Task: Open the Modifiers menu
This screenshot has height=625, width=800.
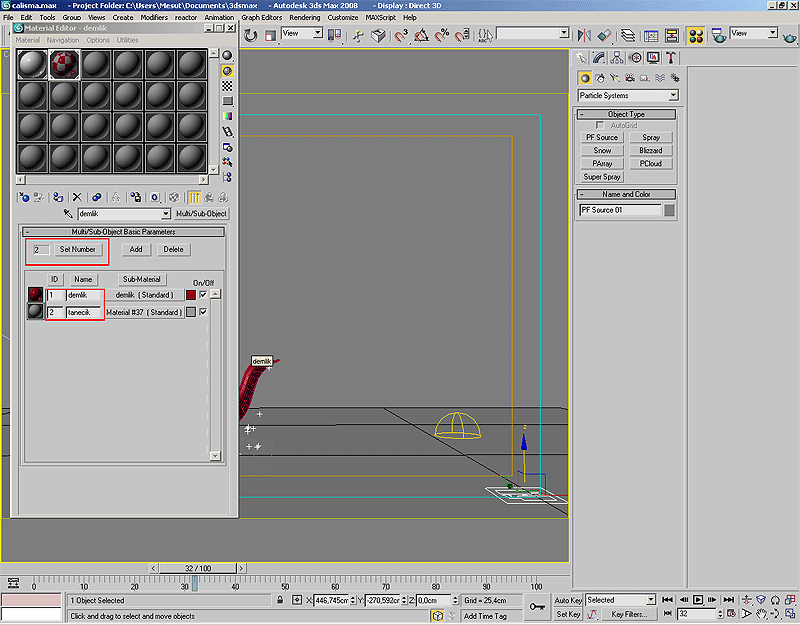Action: click(x=154, y=17)
